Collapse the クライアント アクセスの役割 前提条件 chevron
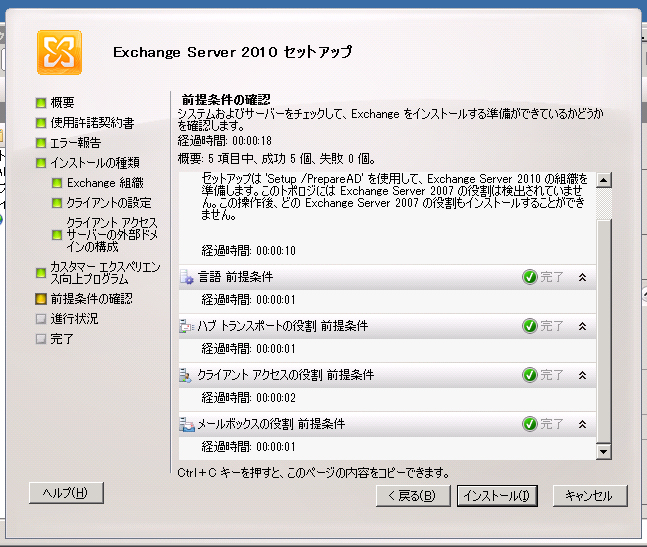The image size is (647, 547). (x=582, y=375)
